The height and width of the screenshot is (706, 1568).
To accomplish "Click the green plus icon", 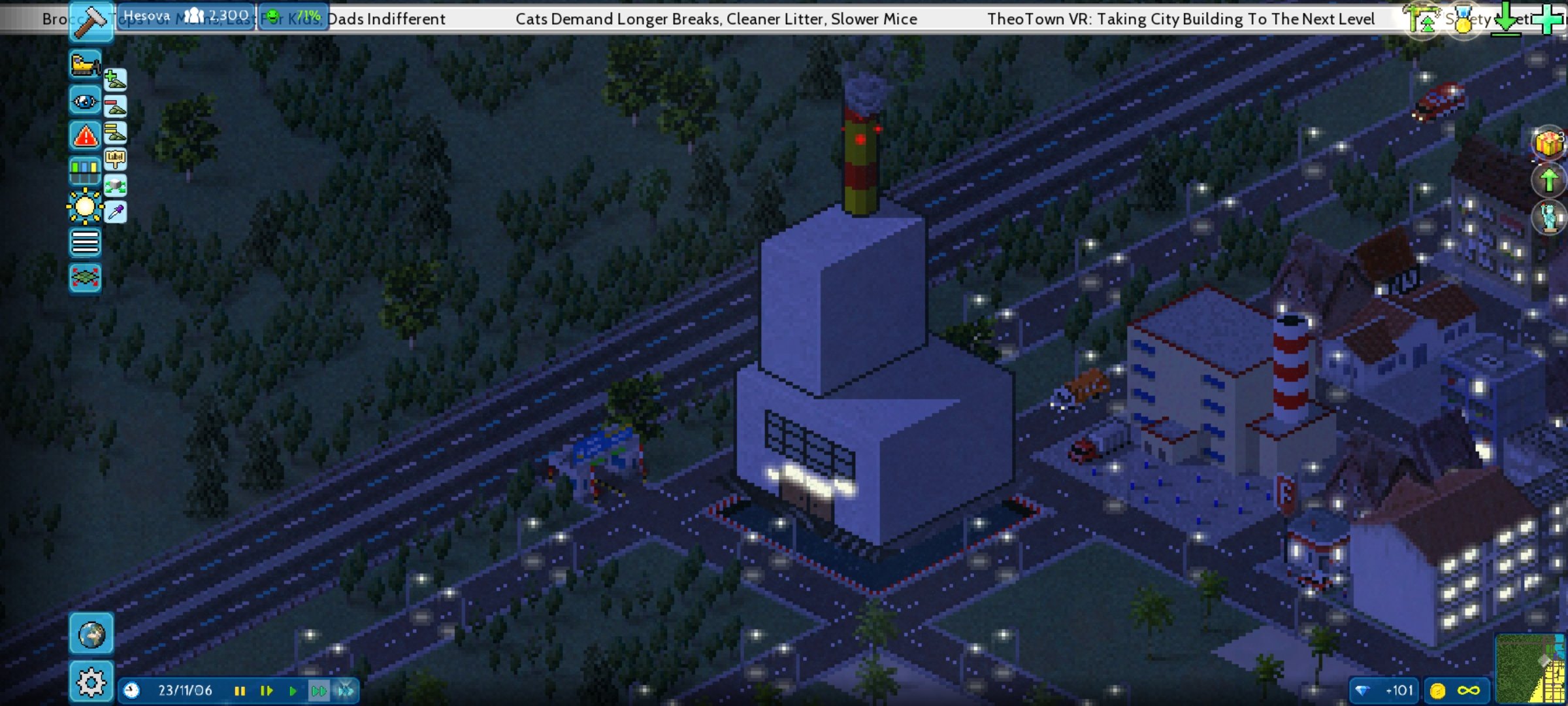I will [1548, 18].
